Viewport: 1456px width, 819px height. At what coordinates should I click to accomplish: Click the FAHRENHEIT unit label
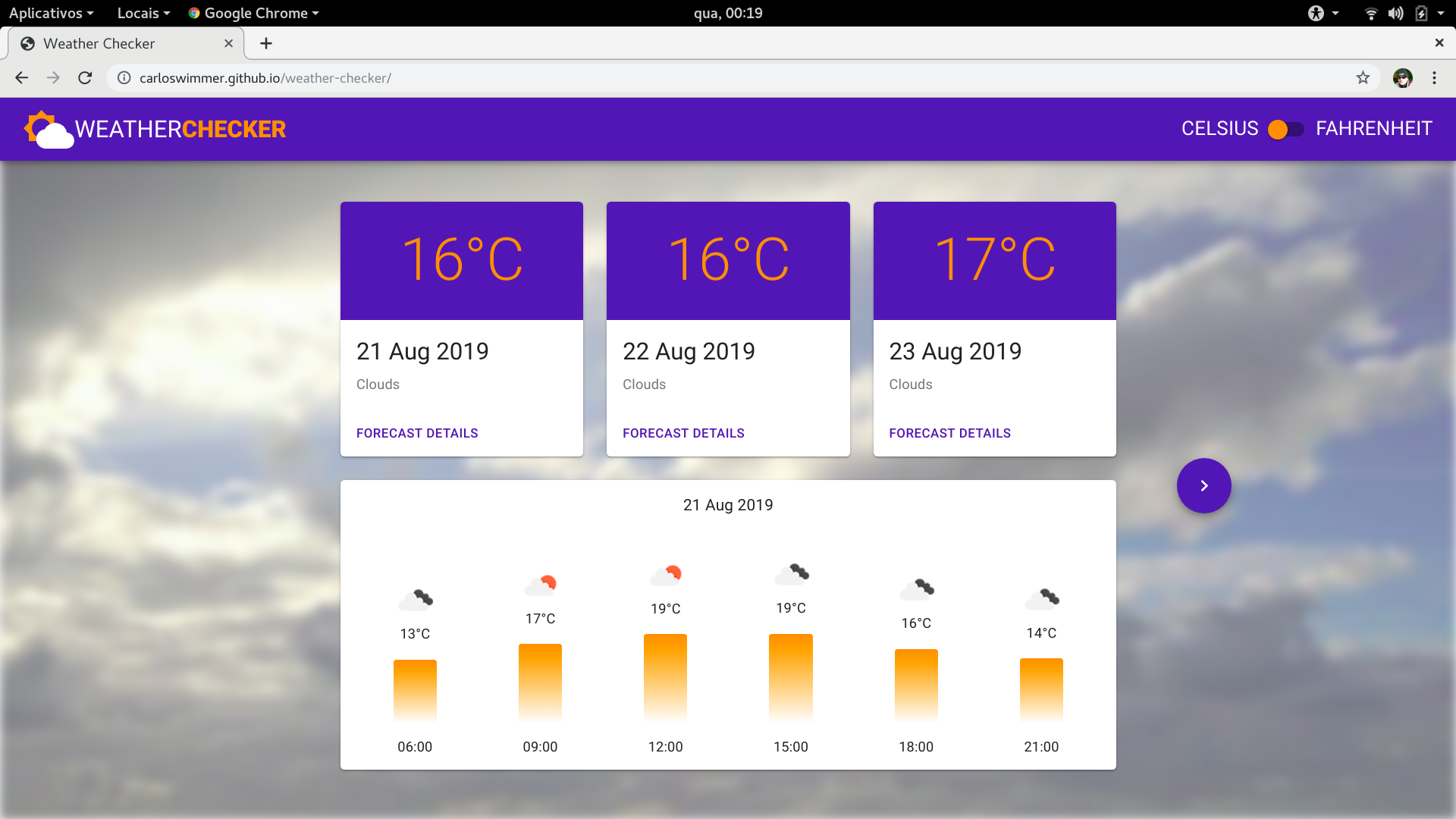click(x=1373, y=129)
